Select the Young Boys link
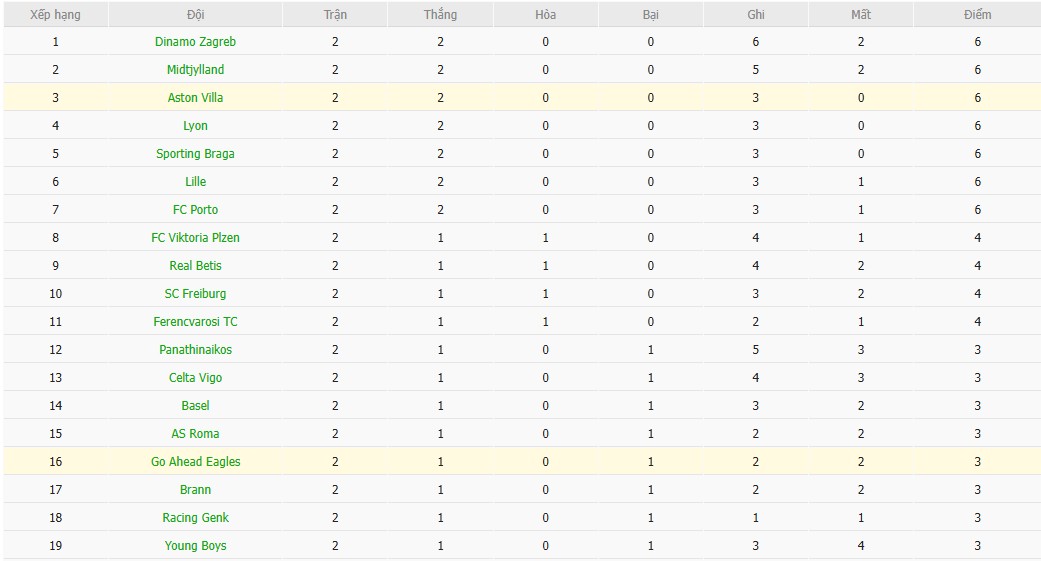This screenshot has width=1041, height=561. (x=195, y=546)
